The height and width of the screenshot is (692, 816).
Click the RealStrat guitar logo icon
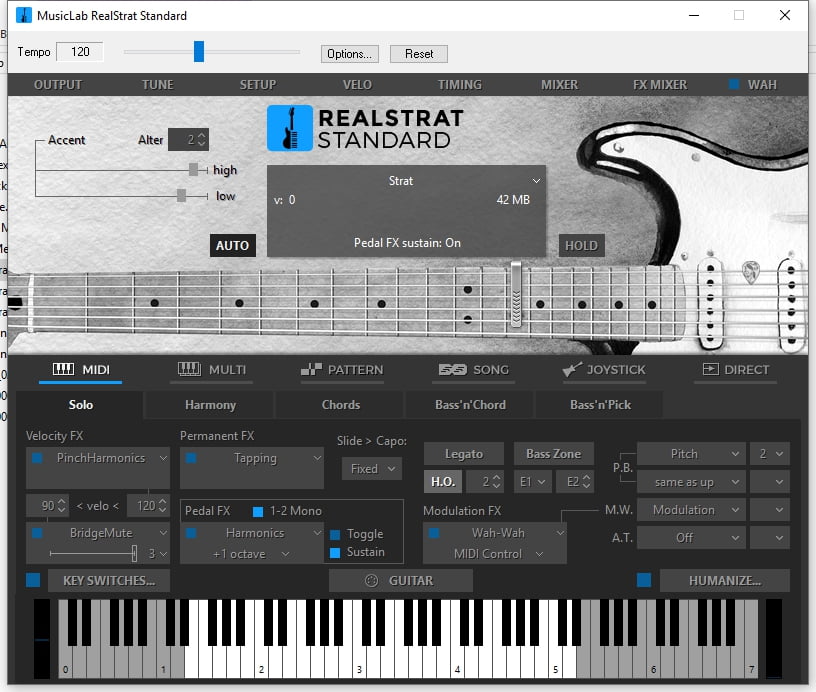(290, 128)
